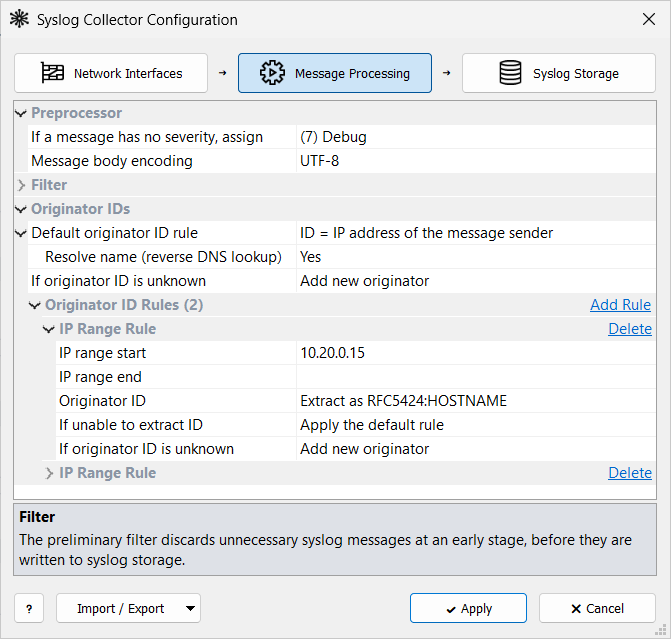Toggle Resolve name 'Yes' value
Image resolution: width=671 pixels, height=639 pixels.
coord(476,257)
